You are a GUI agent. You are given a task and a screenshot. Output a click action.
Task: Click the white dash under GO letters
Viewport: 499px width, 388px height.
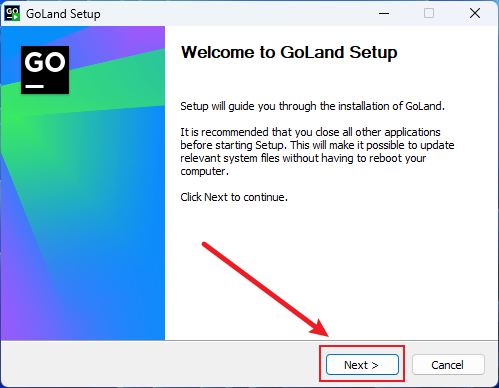coord(35,86)
